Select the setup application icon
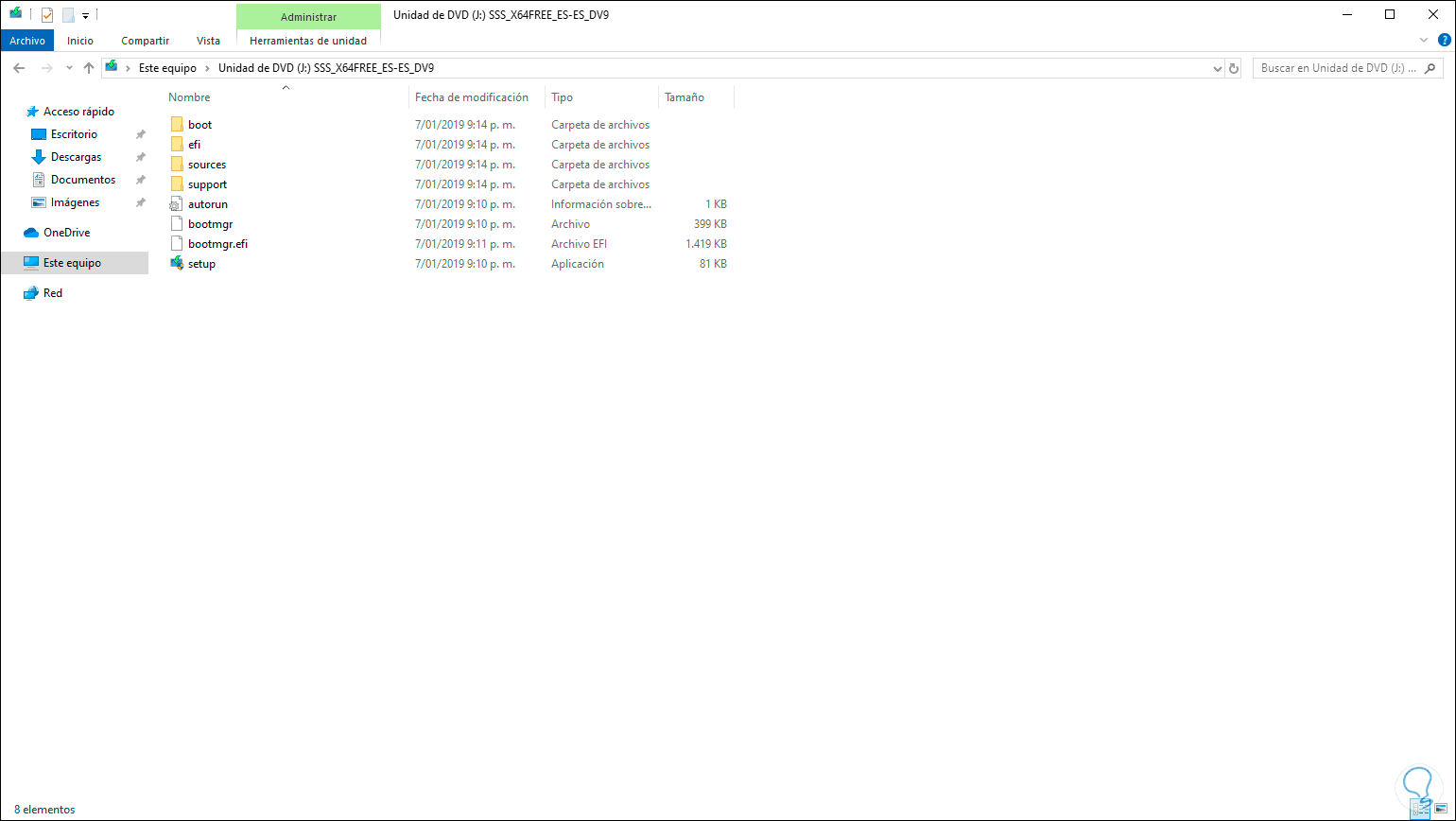The height and width of the screenshot is (821, 1456). (177, 264)
